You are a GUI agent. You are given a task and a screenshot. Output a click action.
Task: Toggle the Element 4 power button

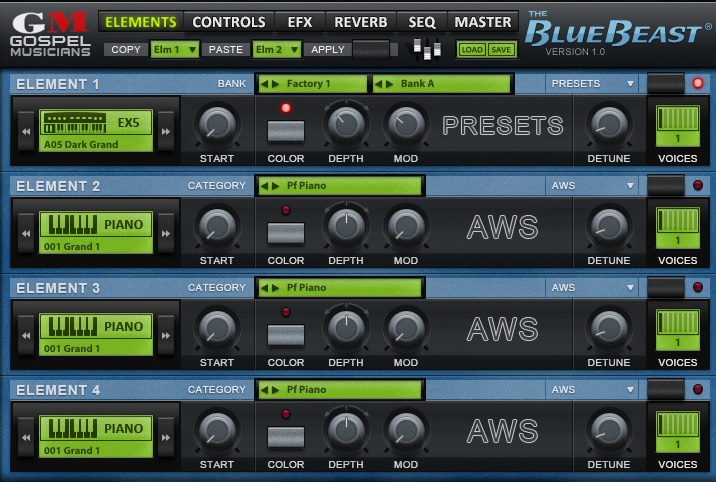point(666,389)
